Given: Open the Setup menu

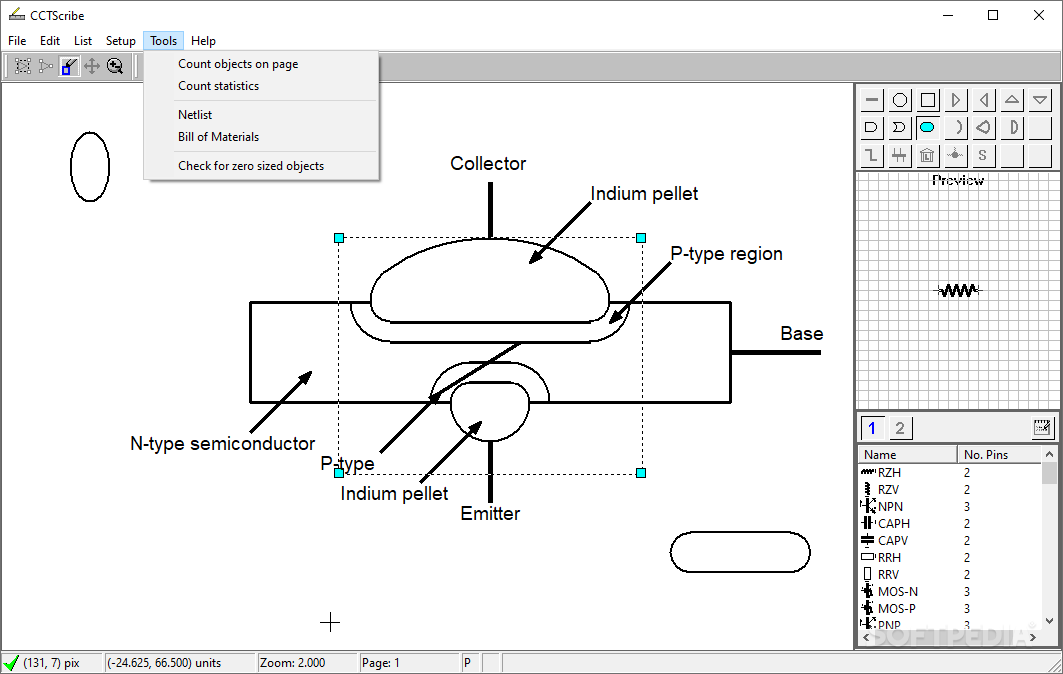Looking at the screenshot, I should click(121, 41).
